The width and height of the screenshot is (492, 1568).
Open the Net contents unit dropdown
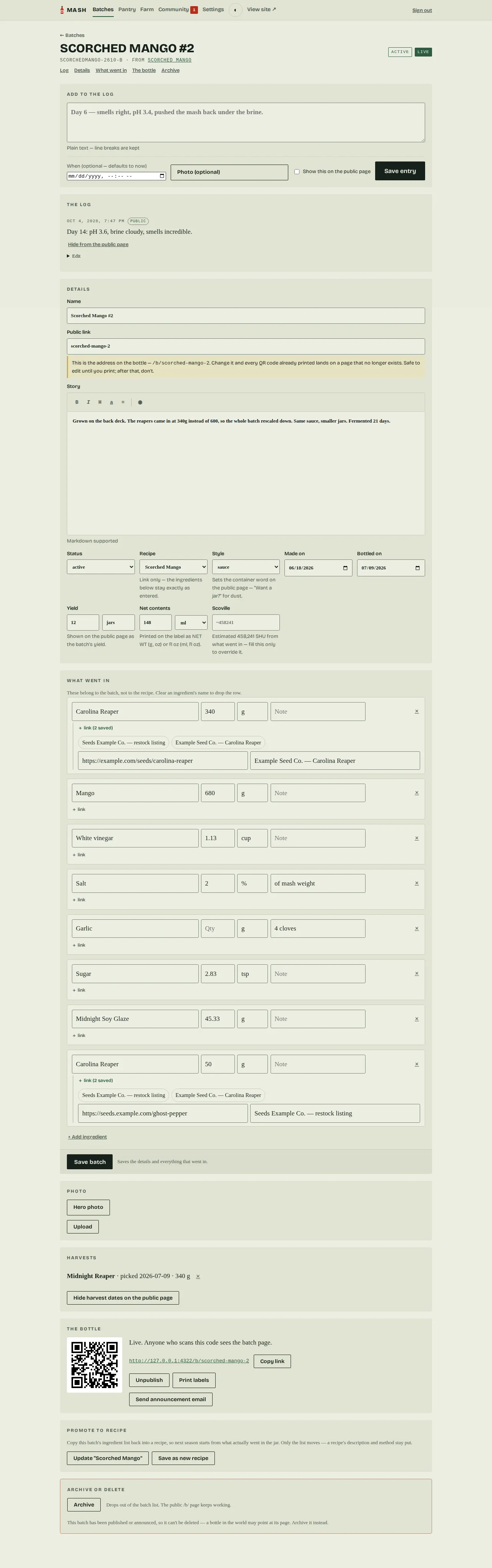pos(191,623)
